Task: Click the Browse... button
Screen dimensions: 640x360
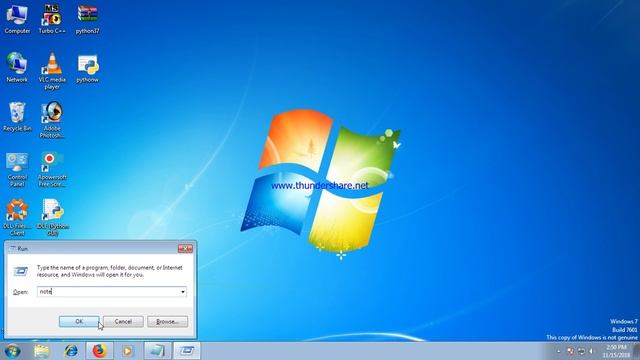Action: (167, 322)
